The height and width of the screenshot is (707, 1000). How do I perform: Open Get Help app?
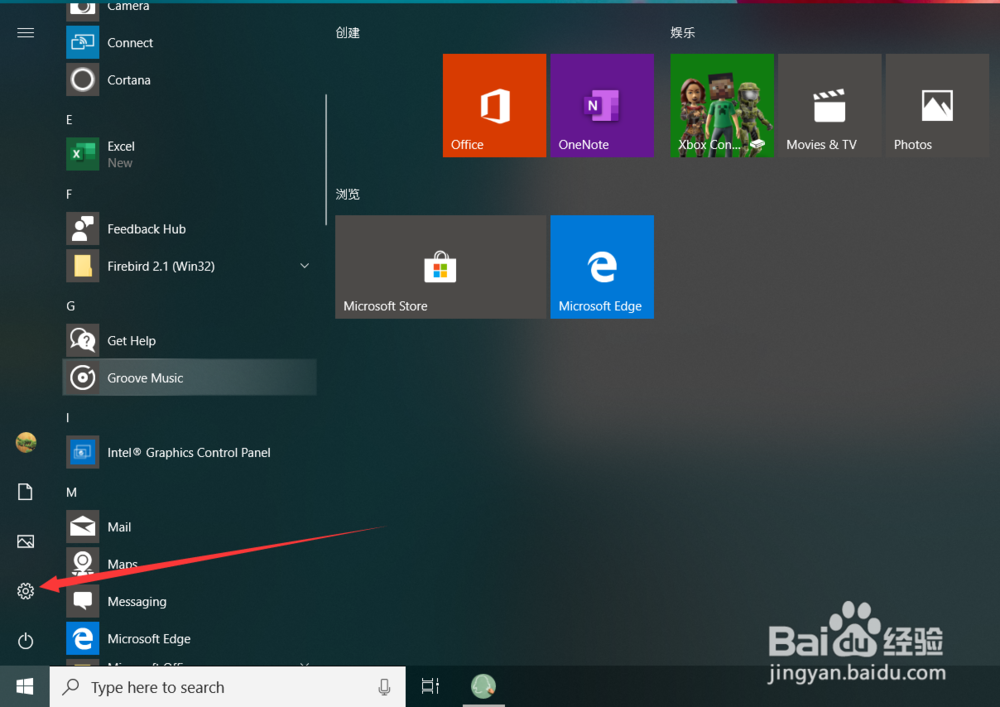(x=191, y=340)
